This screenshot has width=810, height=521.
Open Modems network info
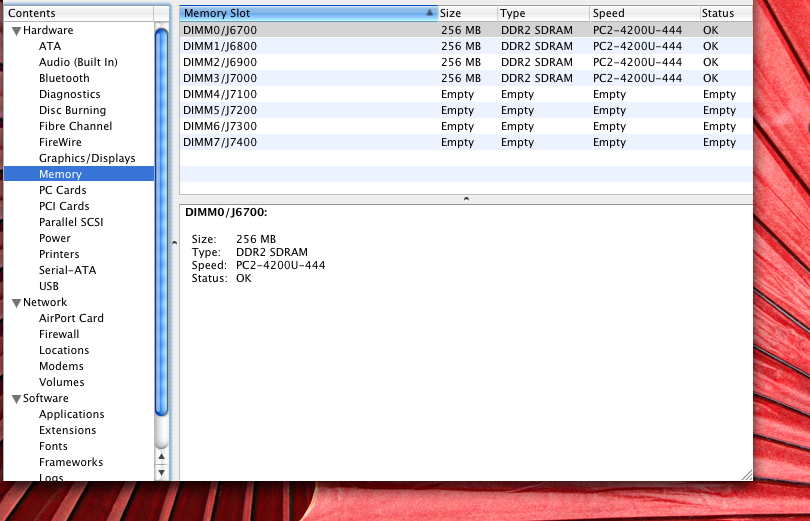point(61,366)
